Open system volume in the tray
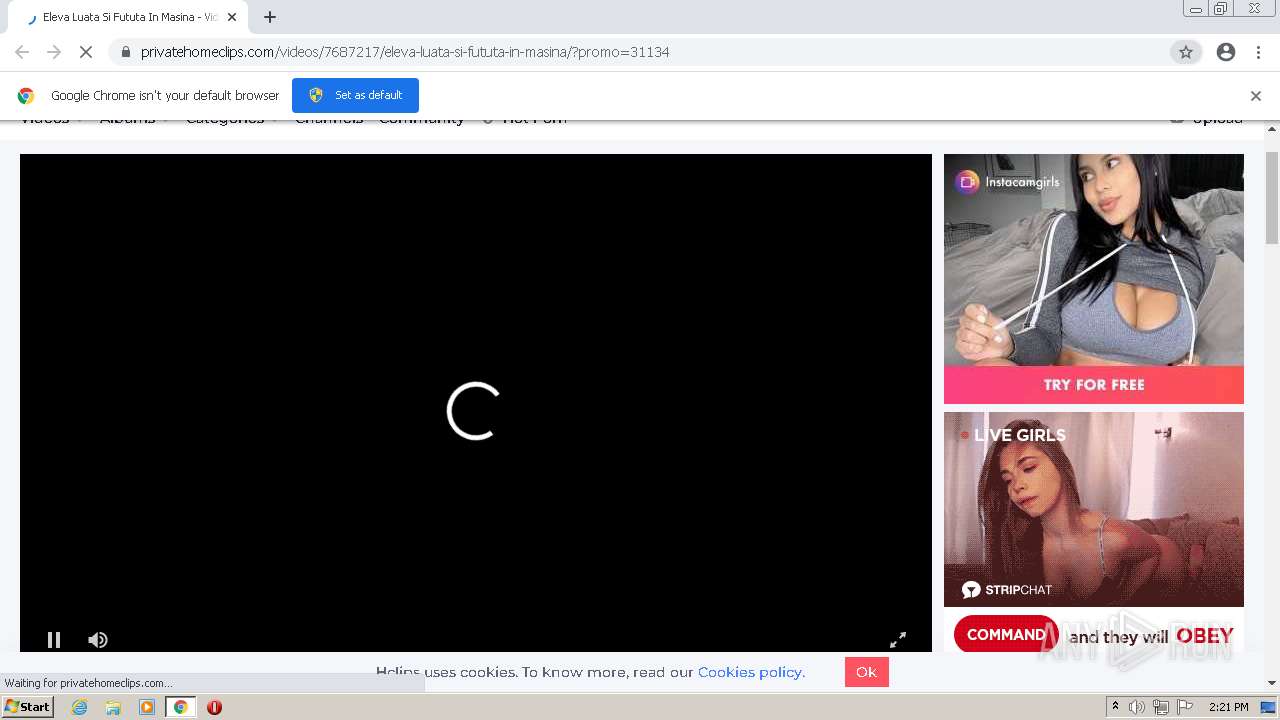The width and height of the screenshot is (1280, 720). (x=1137, y=707)
